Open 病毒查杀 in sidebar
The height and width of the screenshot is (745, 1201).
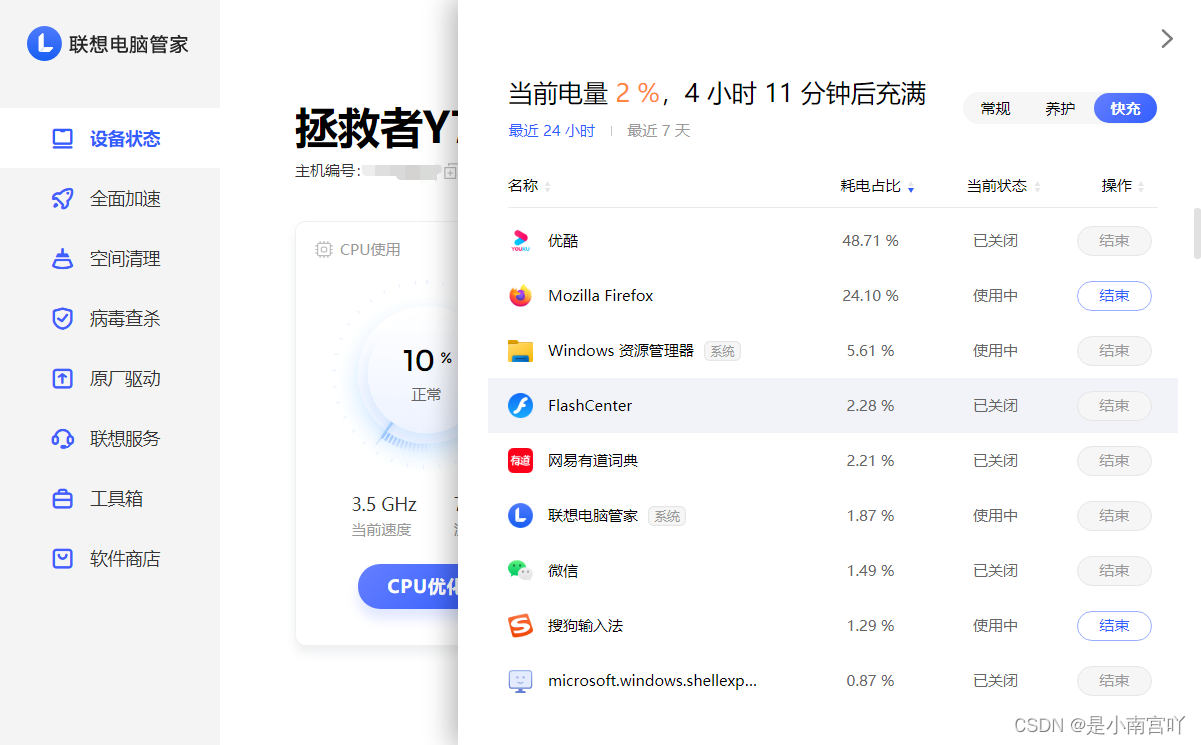pos(110,318)
